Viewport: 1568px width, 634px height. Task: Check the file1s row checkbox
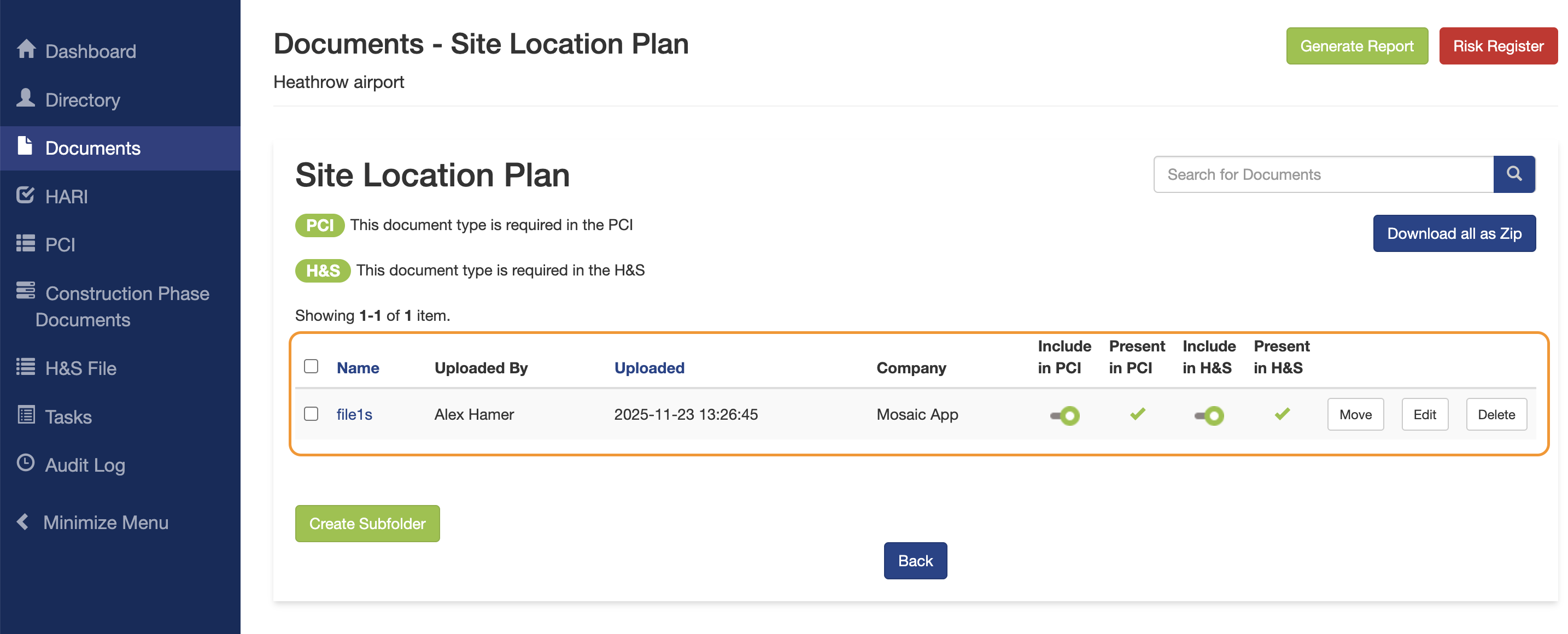311,414
